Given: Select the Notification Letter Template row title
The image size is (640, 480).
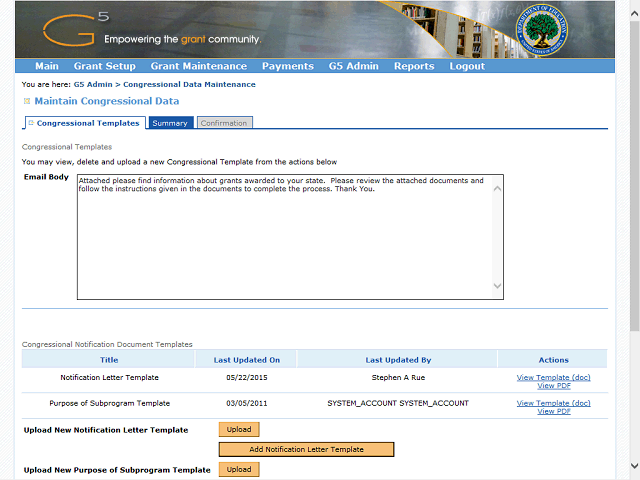Looking at the screenshot, I should coord(109,378).
